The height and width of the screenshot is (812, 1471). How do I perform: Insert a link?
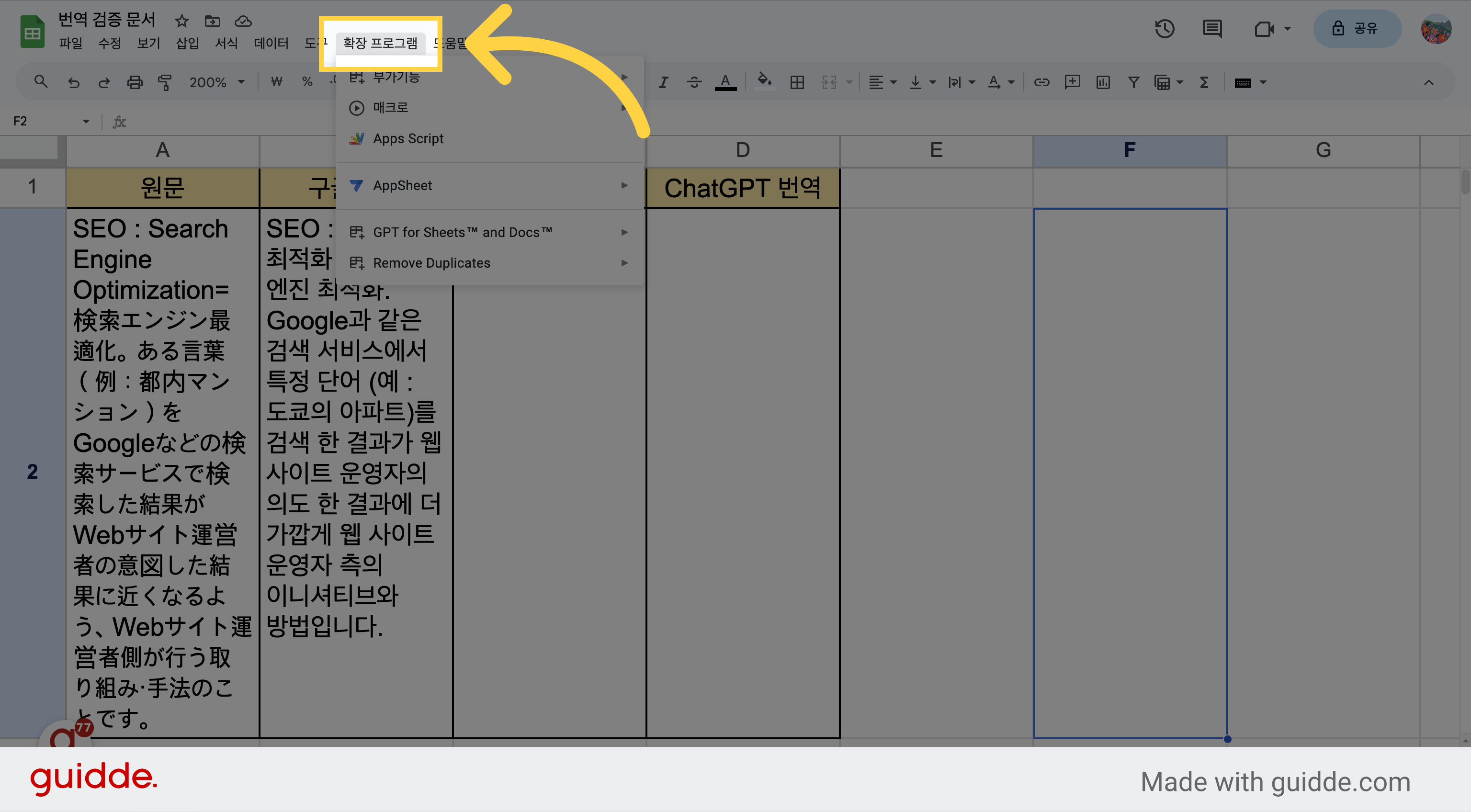pos(1041,82)
